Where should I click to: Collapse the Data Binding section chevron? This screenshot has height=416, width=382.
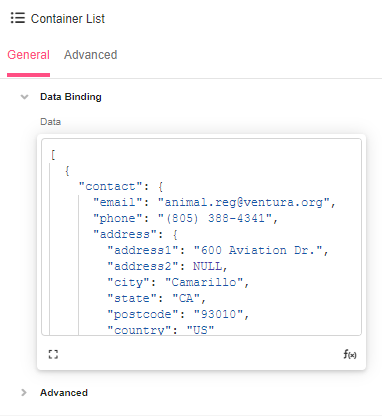click(x=24, y=97)
